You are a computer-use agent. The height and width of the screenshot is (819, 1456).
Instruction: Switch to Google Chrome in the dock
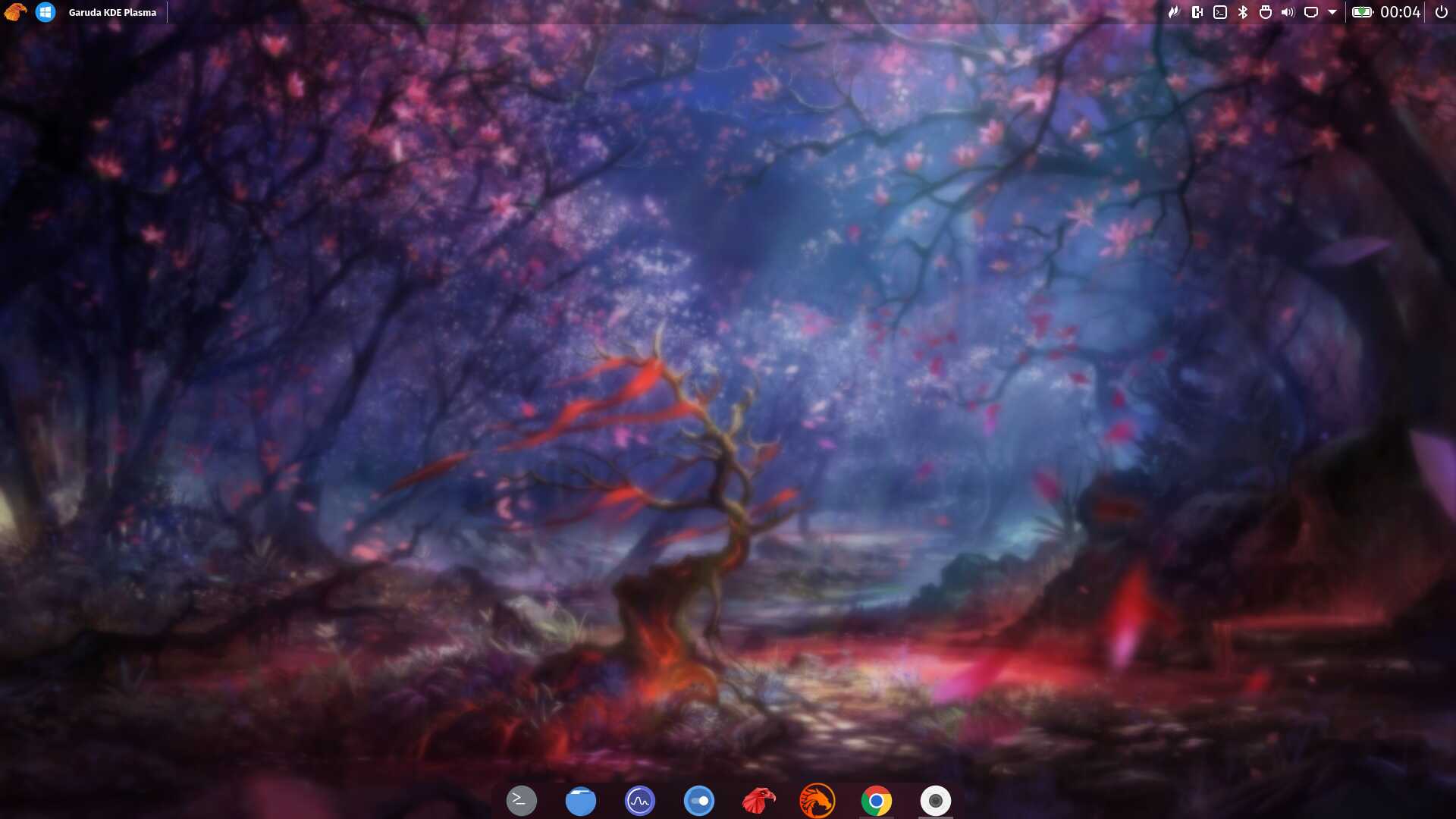(877, 801)
